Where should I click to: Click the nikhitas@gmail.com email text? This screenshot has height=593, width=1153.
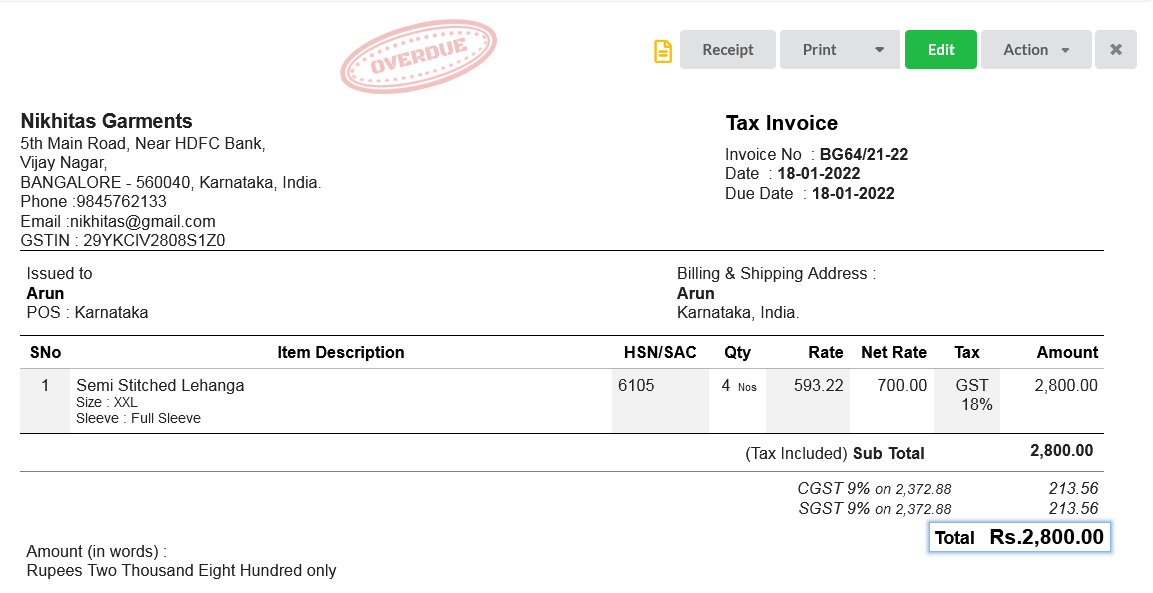click(x=143, y=221)
